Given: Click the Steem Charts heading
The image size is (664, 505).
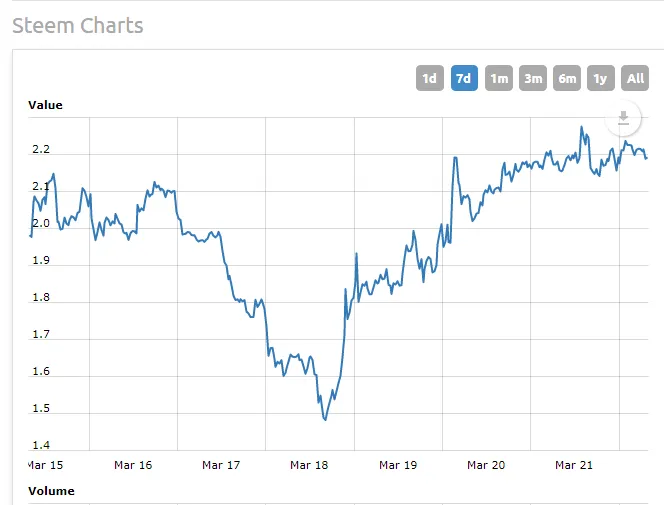Looking at the screenshot, I should [77, 26].
